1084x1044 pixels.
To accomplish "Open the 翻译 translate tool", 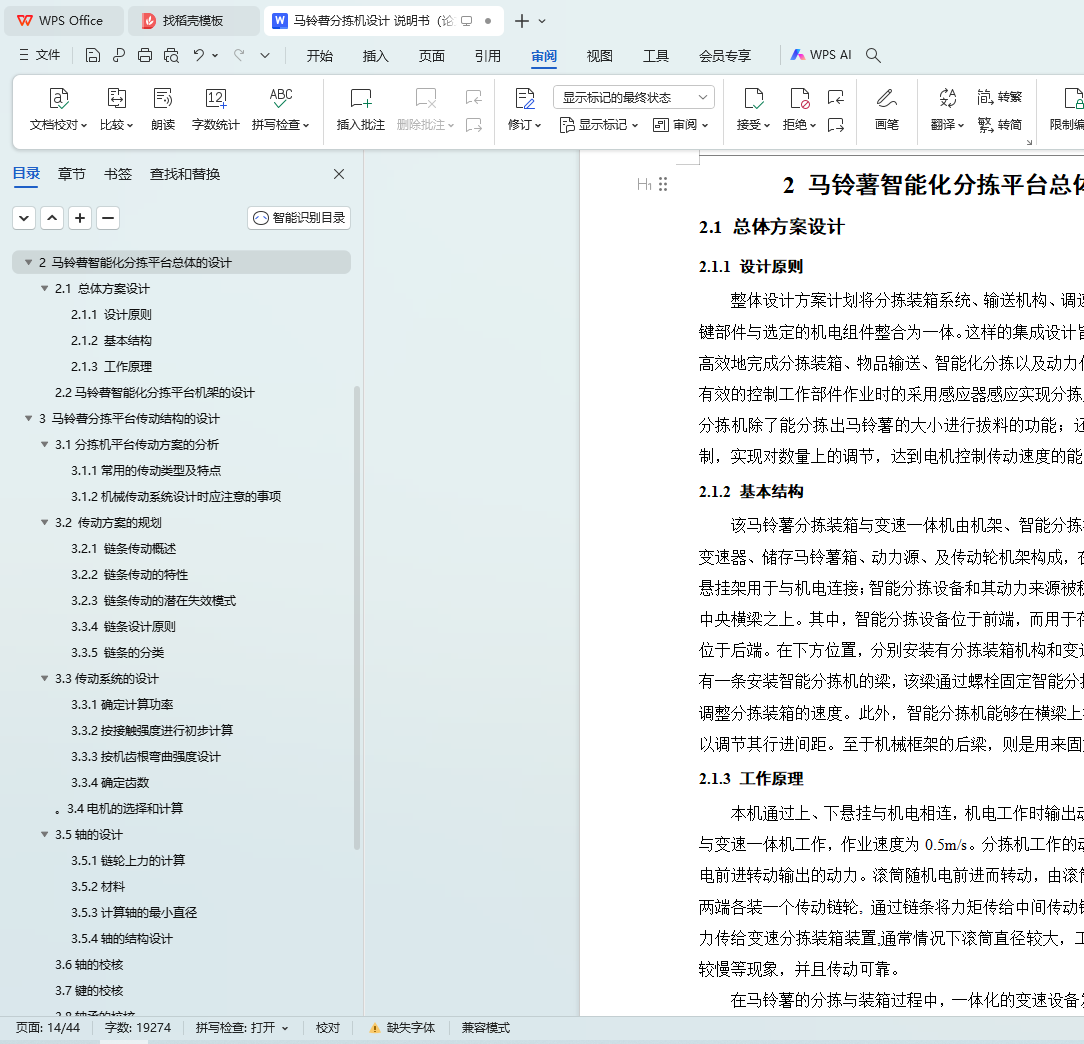I will (x=947, y=99).
